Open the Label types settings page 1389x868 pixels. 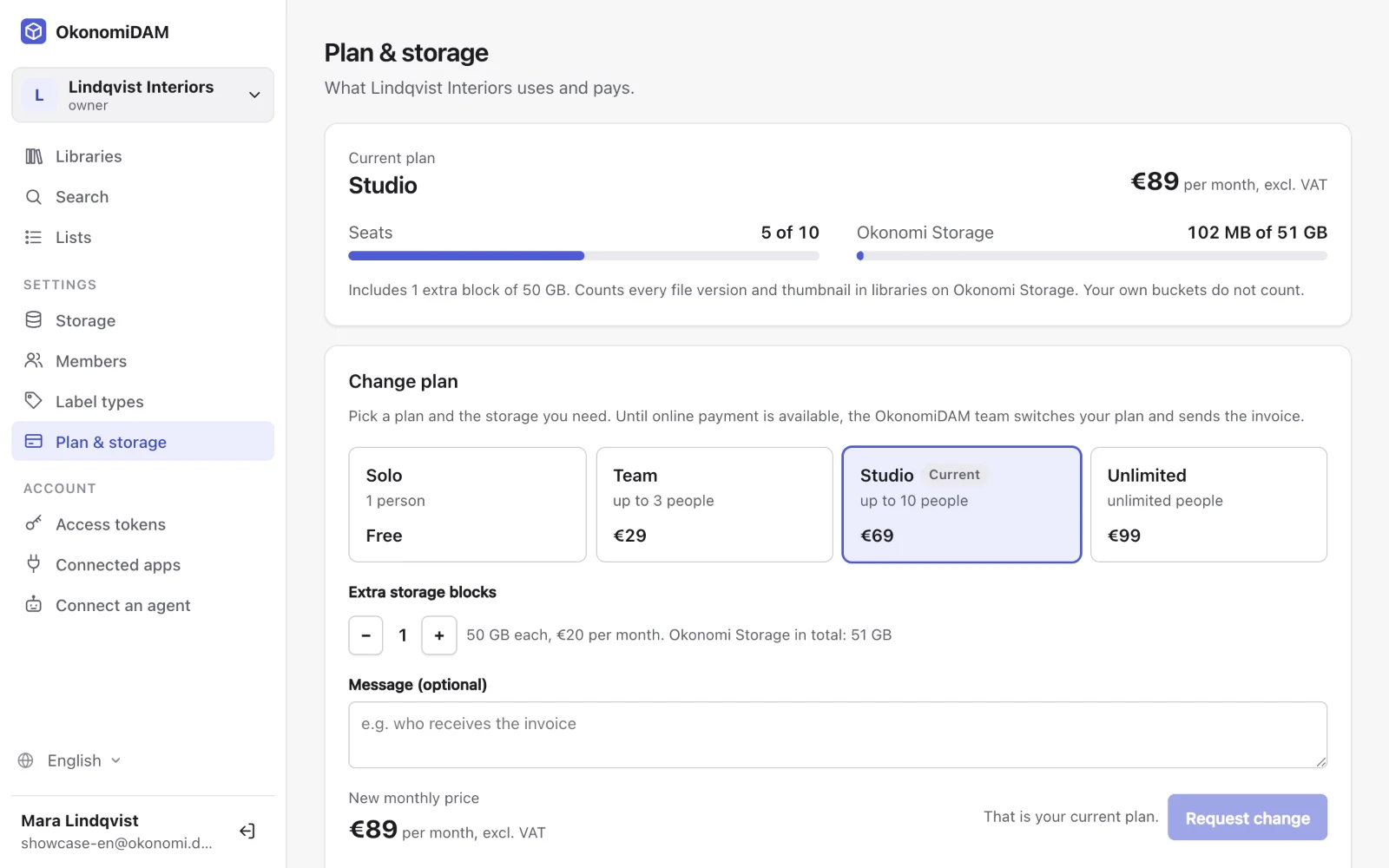(x=142, y=401)
